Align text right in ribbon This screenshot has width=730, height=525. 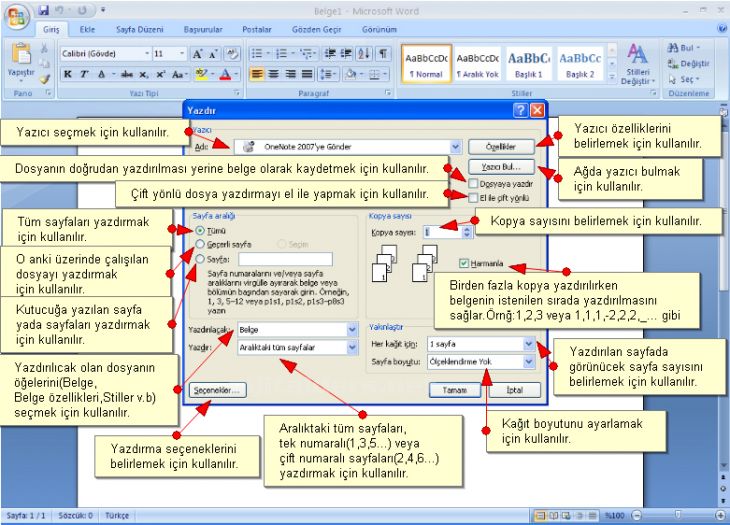(x=291, y=74)
